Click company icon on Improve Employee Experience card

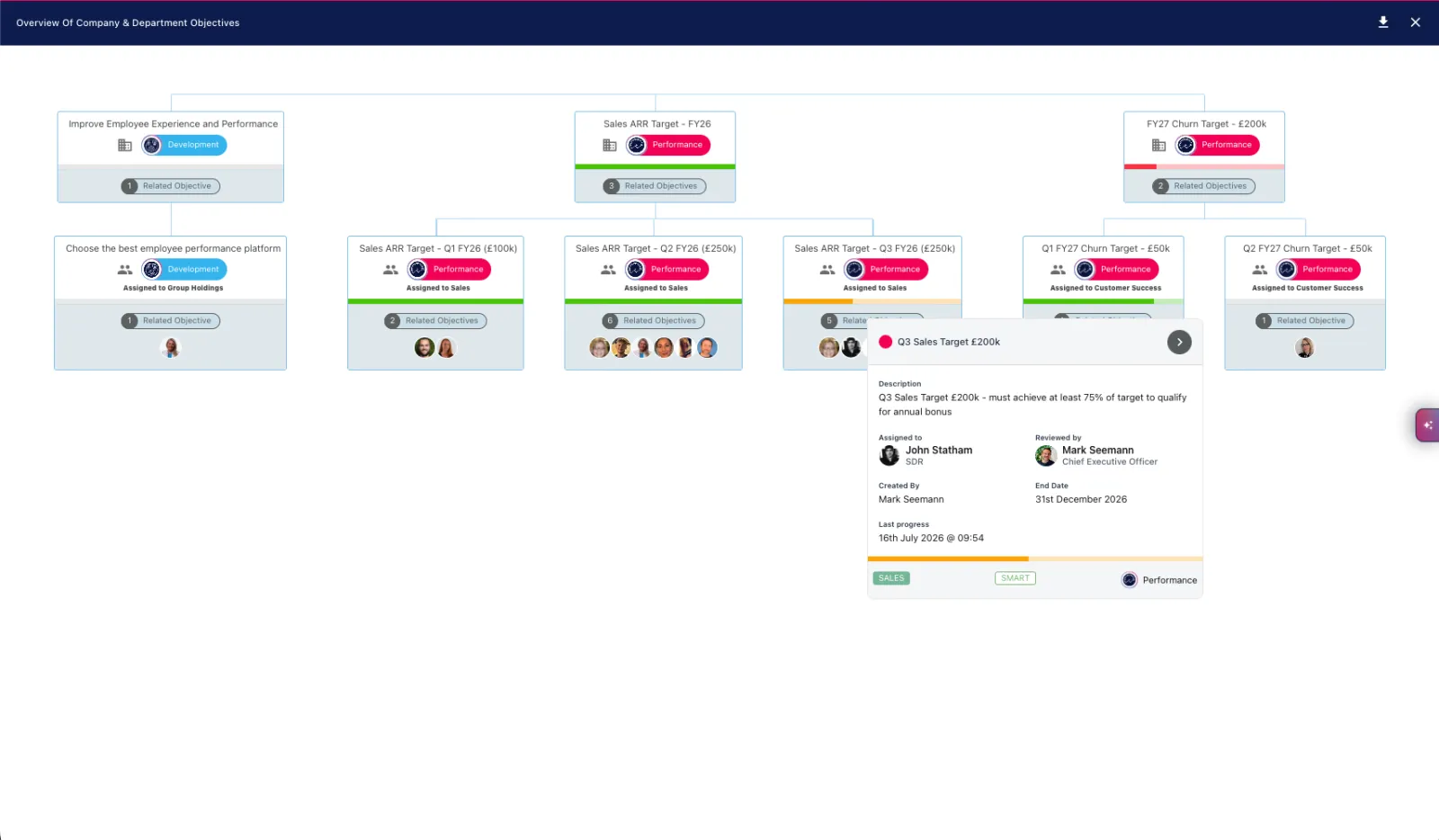pyautogui.click(x=125, y=145)
